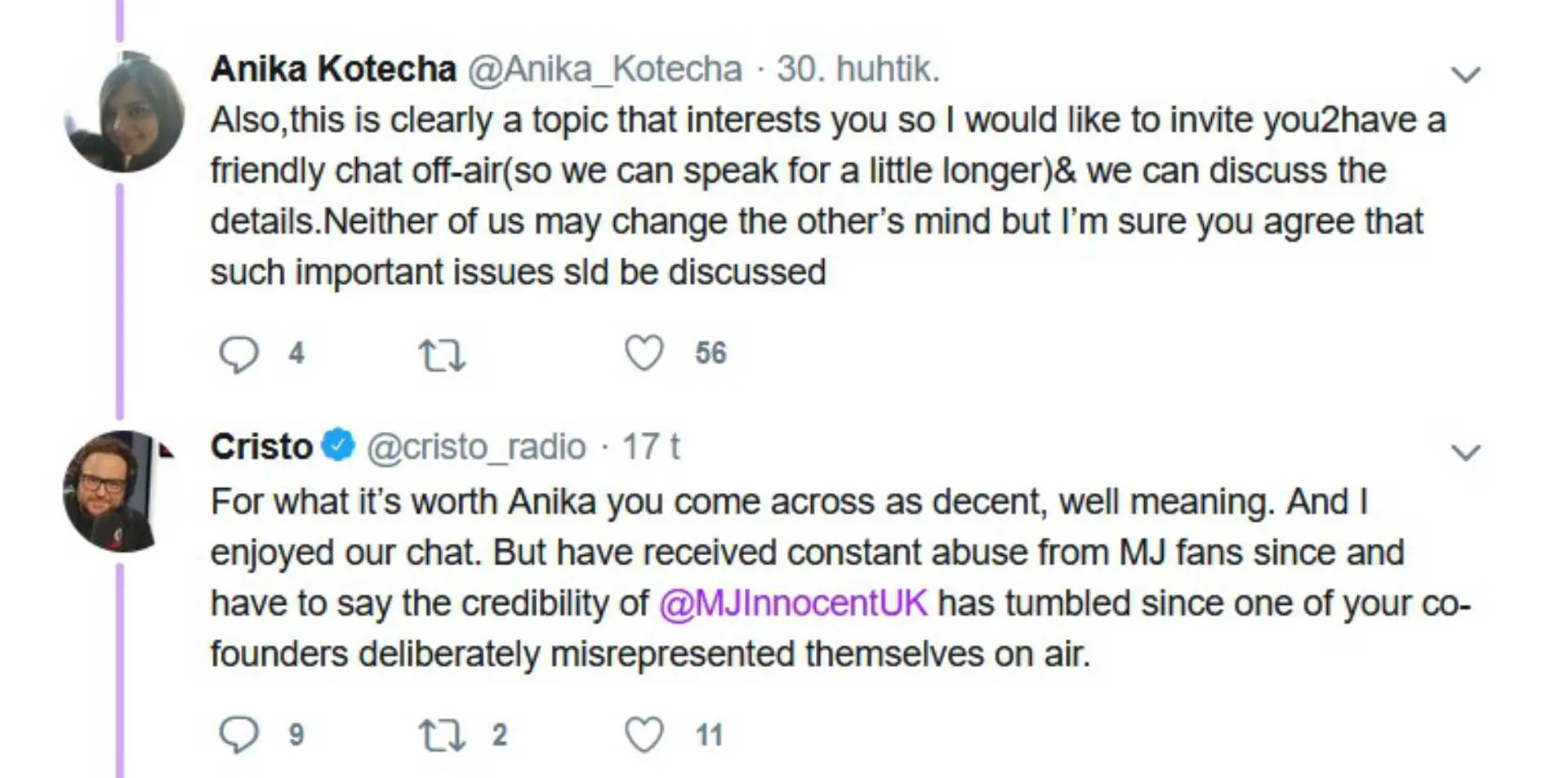Retweet Cristo's tweet
The height and width of the screenshot is (778, 1568).
[441, 735]
